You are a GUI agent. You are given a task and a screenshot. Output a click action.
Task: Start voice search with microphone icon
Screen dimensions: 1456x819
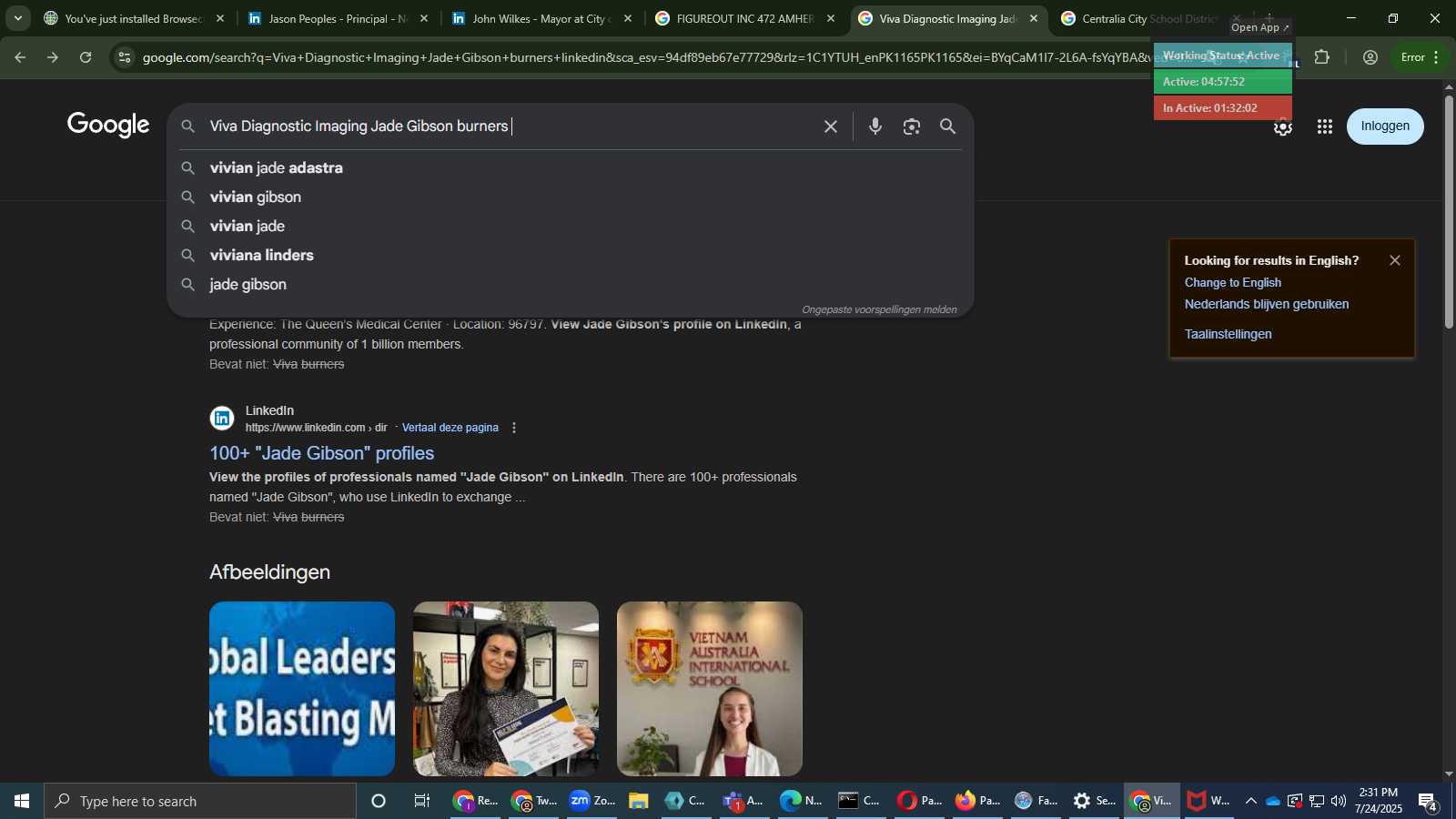[x=875, y=126]
